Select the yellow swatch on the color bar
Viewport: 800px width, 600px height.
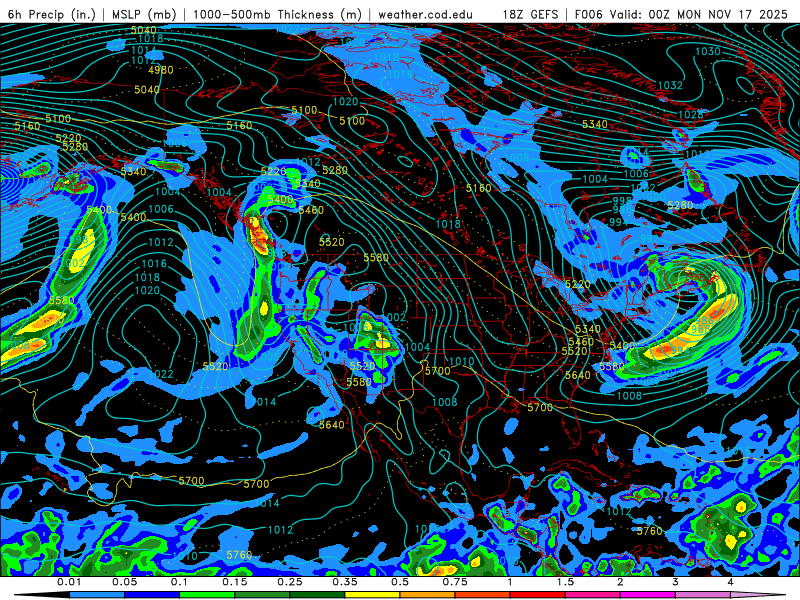pyautogui.click(x=372, y=595)
